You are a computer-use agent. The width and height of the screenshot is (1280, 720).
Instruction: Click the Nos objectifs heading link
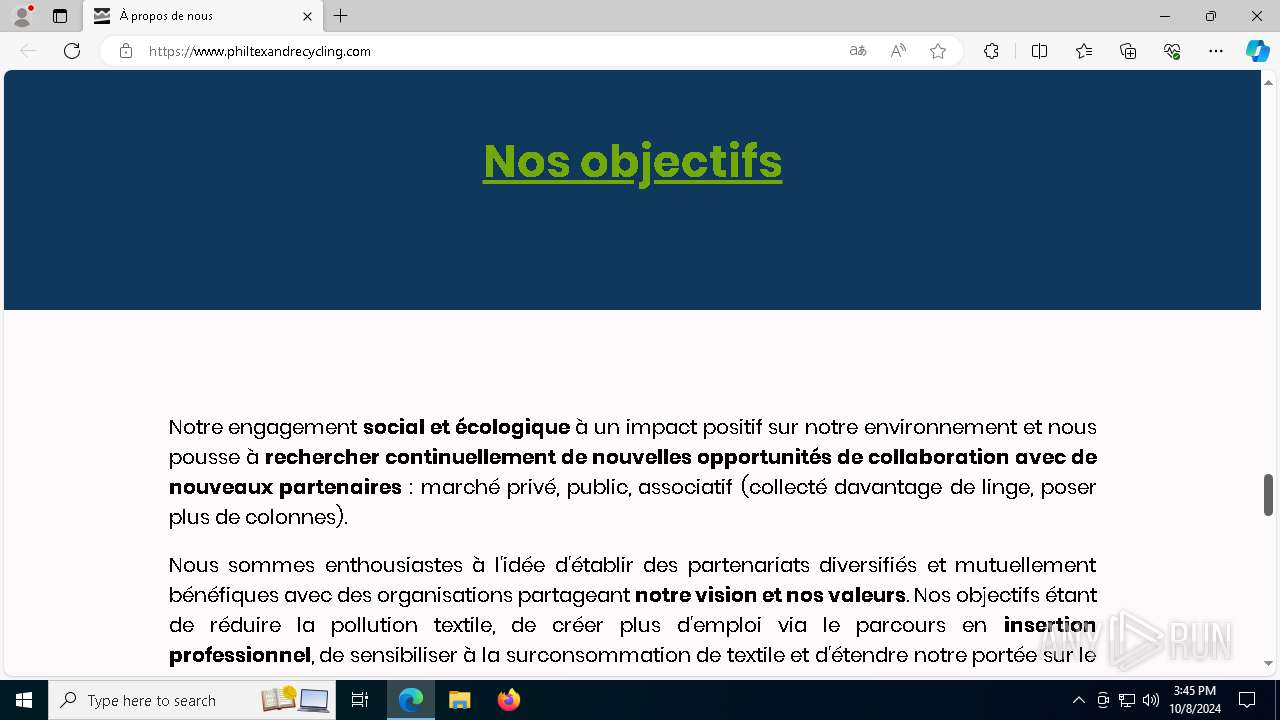[x=632, y=161]
